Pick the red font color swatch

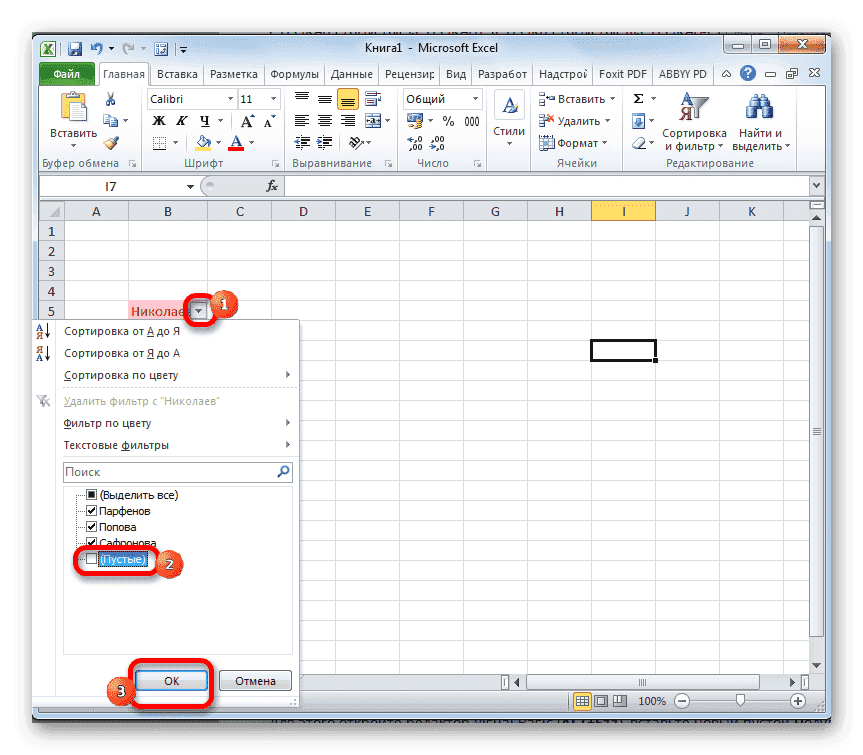(x=236, y=144)
